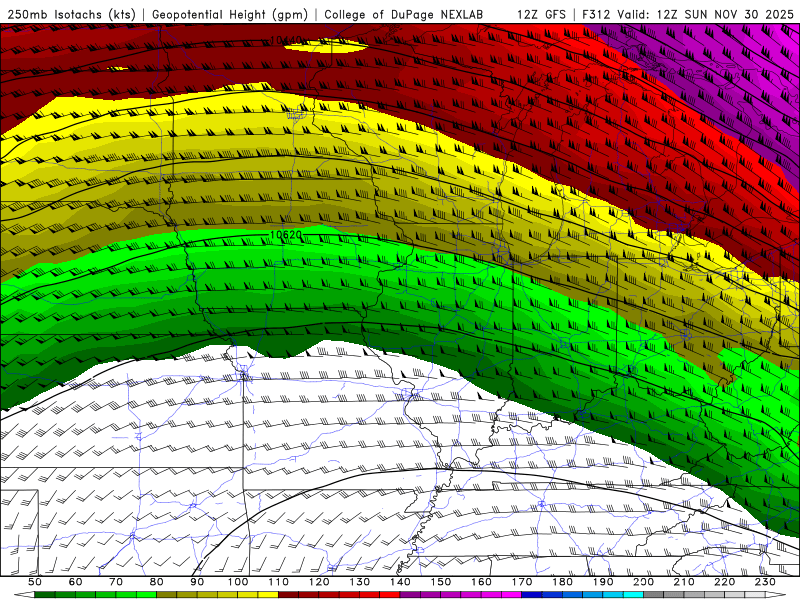Image resolution: width=800 pixels, height=600 pixels.
Task: Click the brightest yellow color bar segment
Action: 268,595
